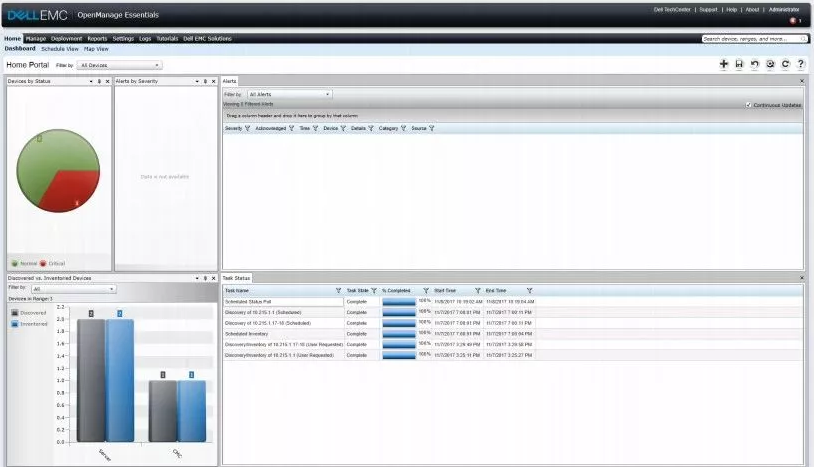
Task: Open the Dell EMC Solutions menu
Action: 207,39
